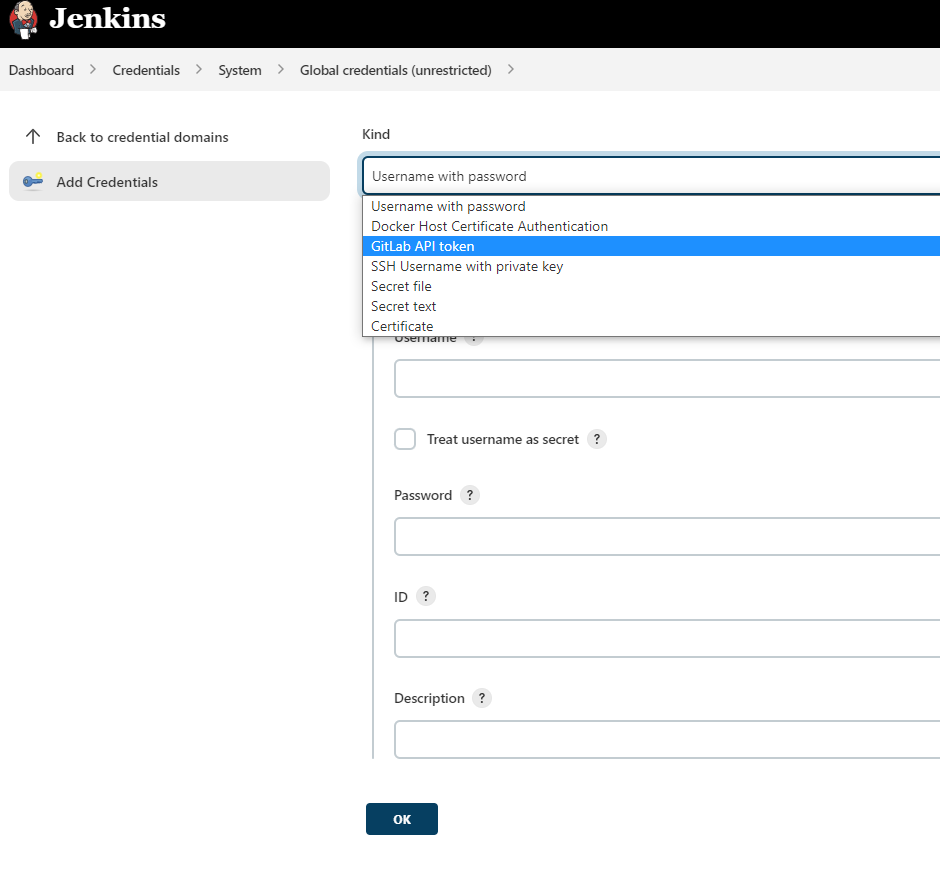Viewport: 940px width, 885px height.
Task: Click into the Username input field
Action: (667, 378)
